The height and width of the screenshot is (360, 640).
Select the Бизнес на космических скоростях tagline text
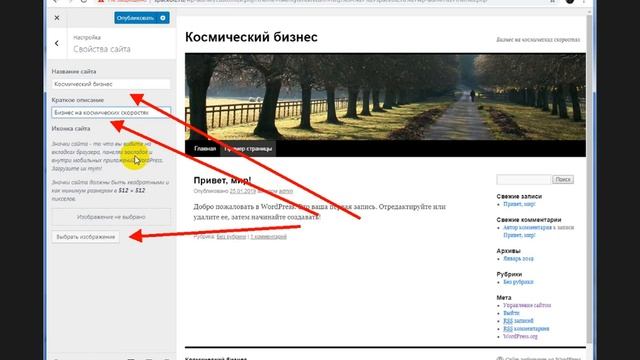[538, 40]
